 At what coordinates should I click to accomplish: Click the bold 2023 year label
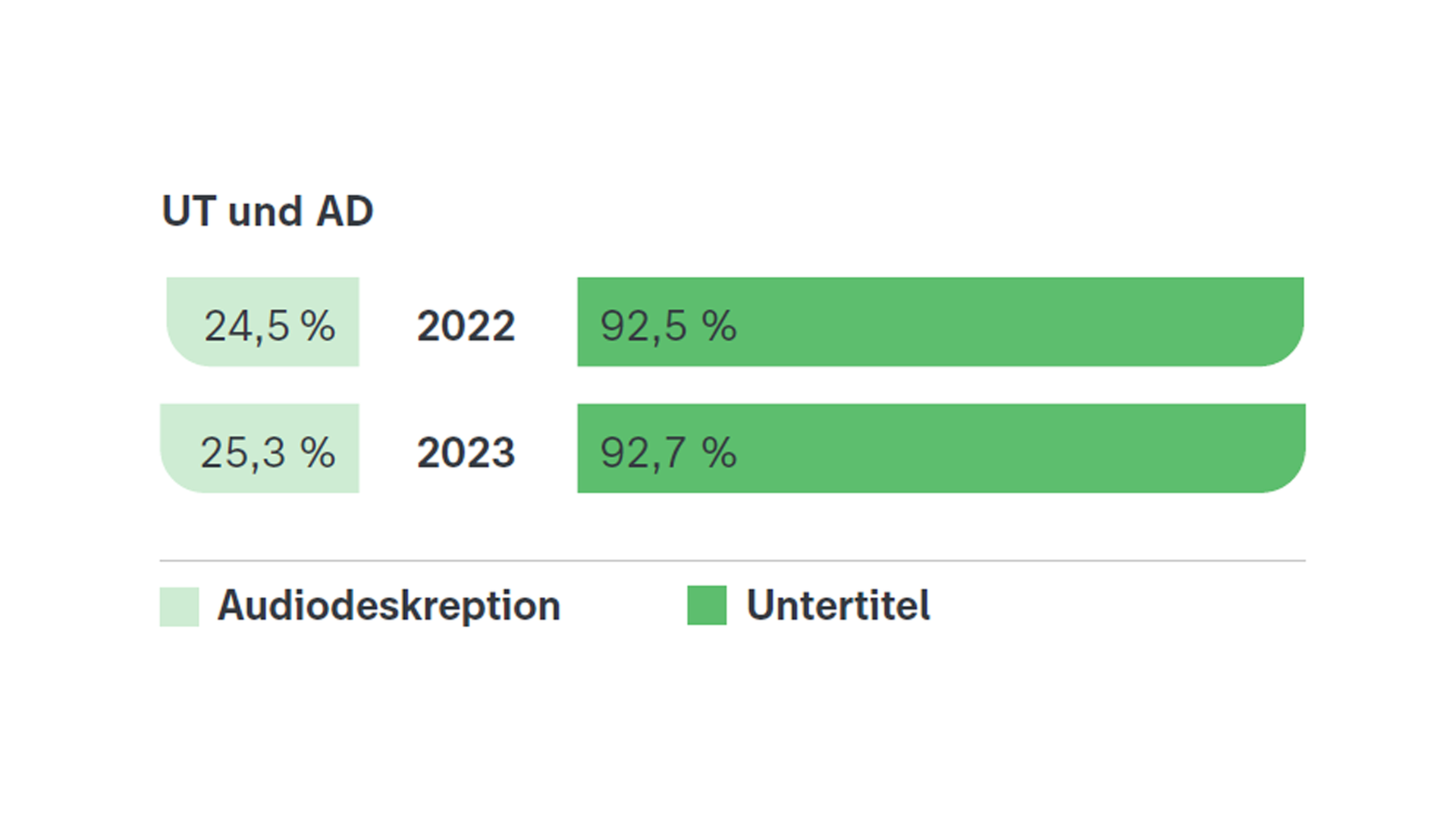tap(466, 453)
